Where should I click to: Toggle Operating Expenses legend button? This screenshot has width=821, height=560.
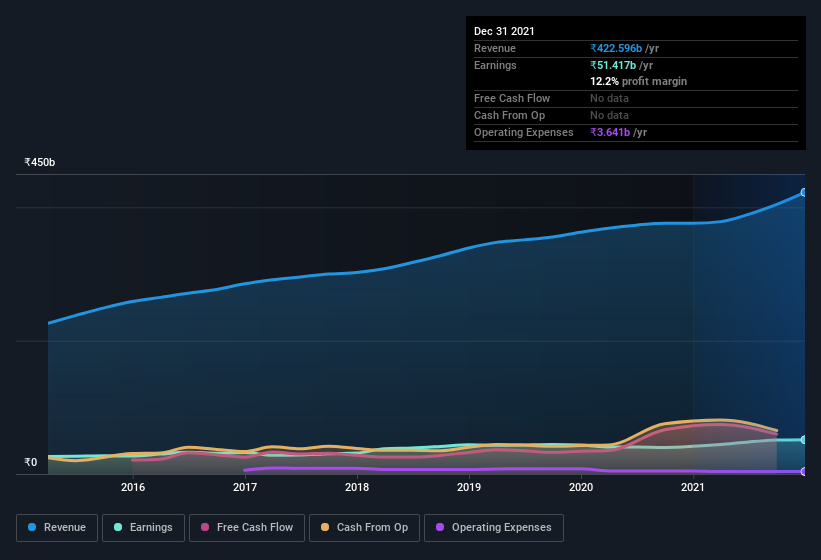pos(494,528)
